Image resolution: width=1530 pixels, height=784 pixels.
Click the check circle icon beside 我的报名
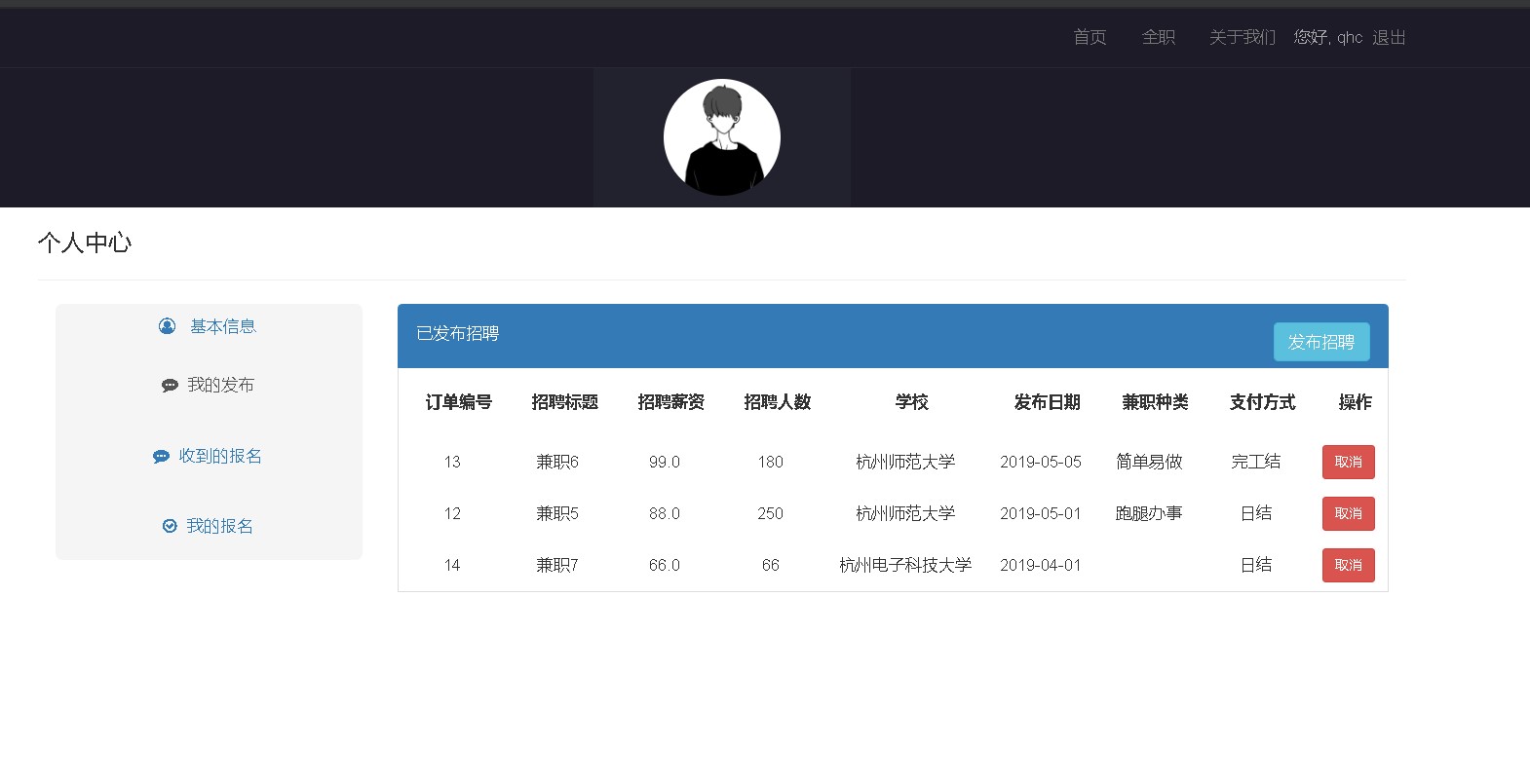click(170, 526)
